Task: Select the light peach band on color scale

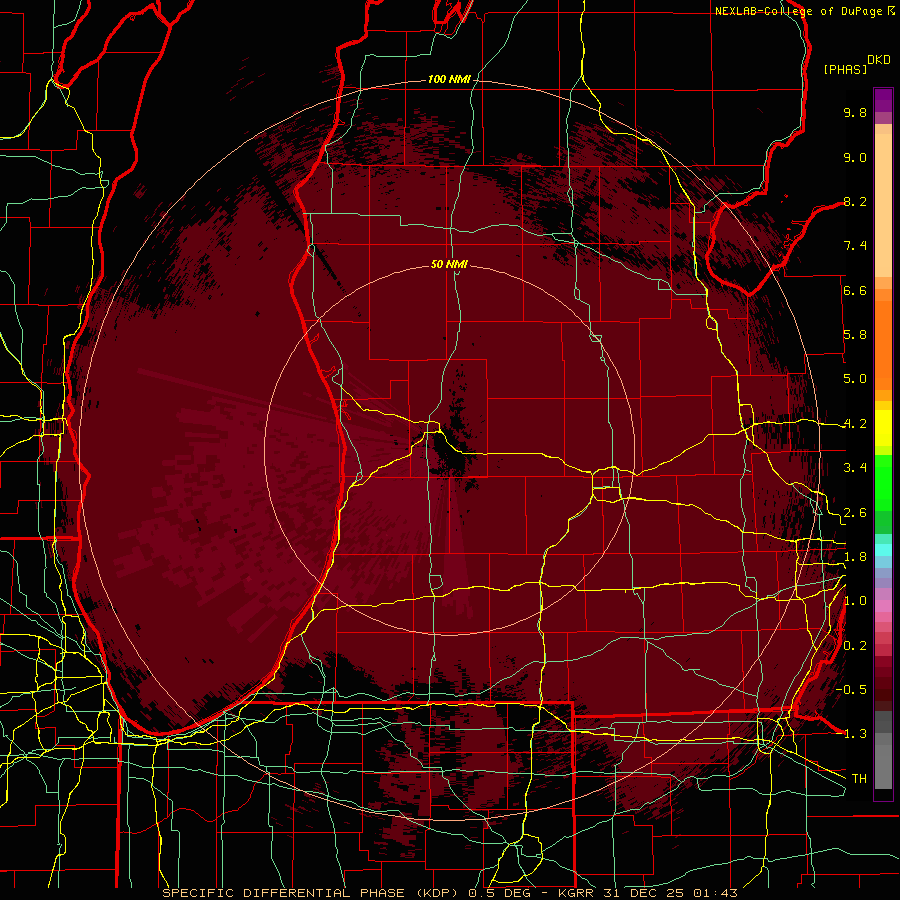Action: coord(883,205)
